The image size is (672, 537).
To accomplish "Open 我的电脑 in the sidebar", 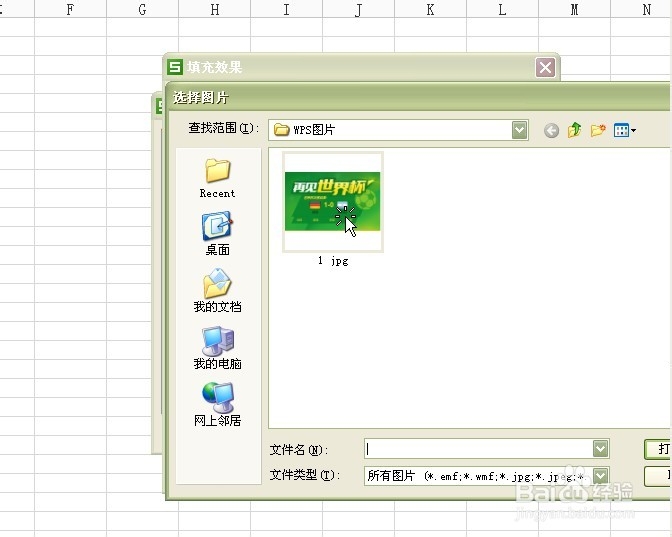I will point(217,348).
